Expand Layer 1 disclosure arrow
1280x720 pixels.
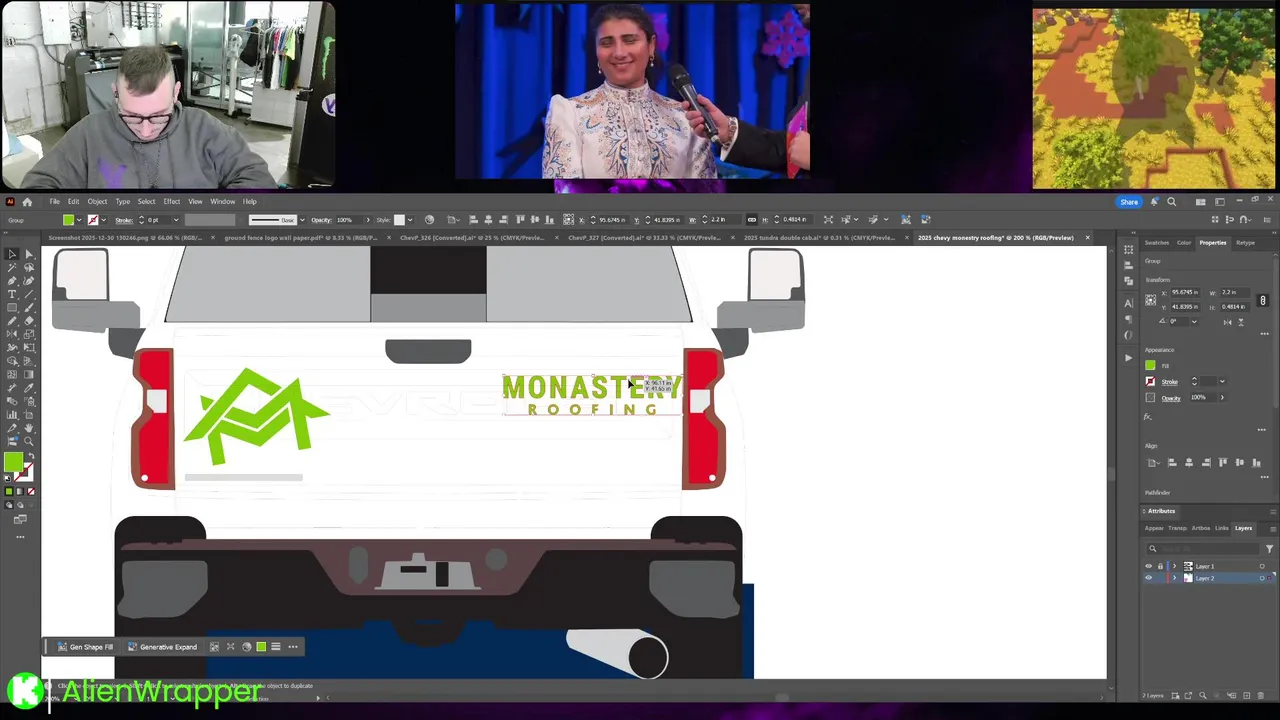coord(1174,566)
